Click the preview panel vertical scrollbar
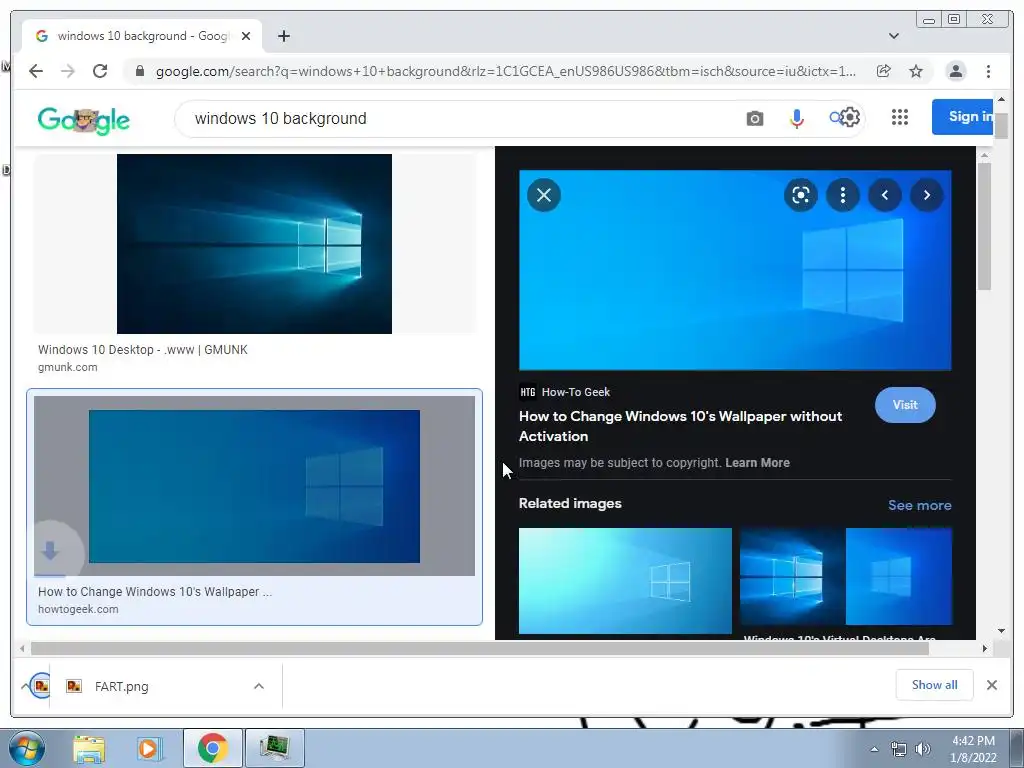Screen dimensions: 1024x768 [984, 226]
